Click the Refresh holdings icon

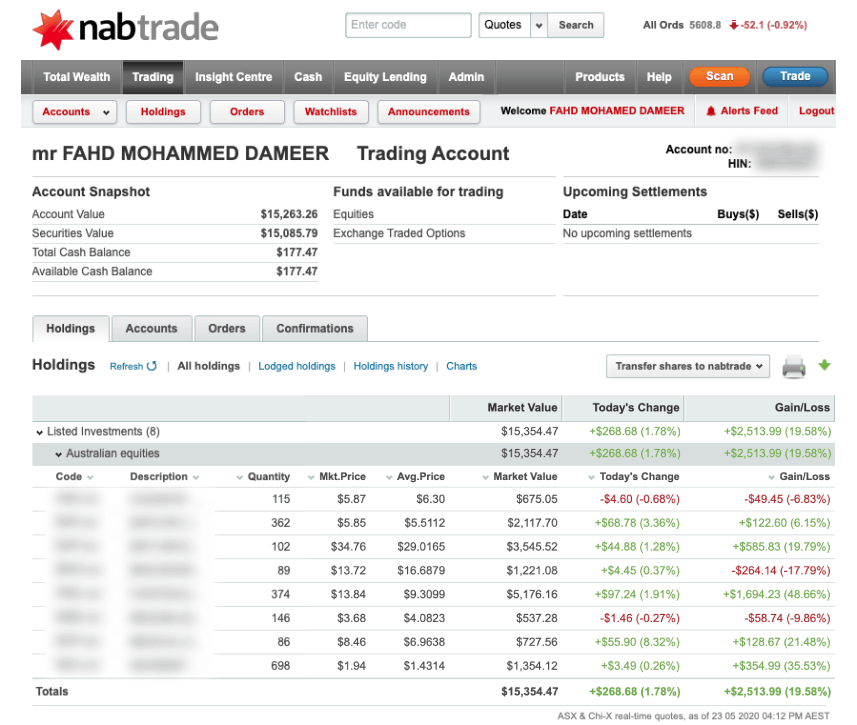click(152, 367)
